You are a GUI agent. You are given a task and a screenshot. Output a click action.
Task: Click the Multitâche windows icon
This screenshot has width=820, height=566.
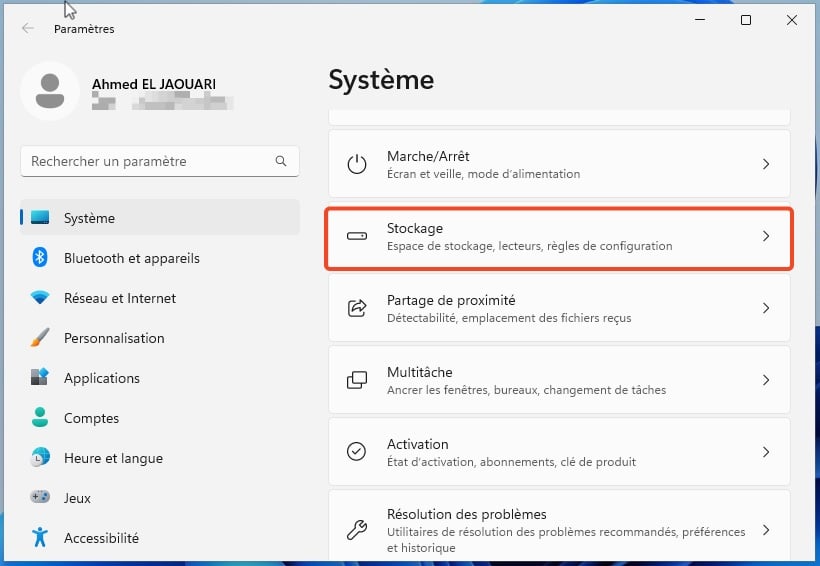357,380
